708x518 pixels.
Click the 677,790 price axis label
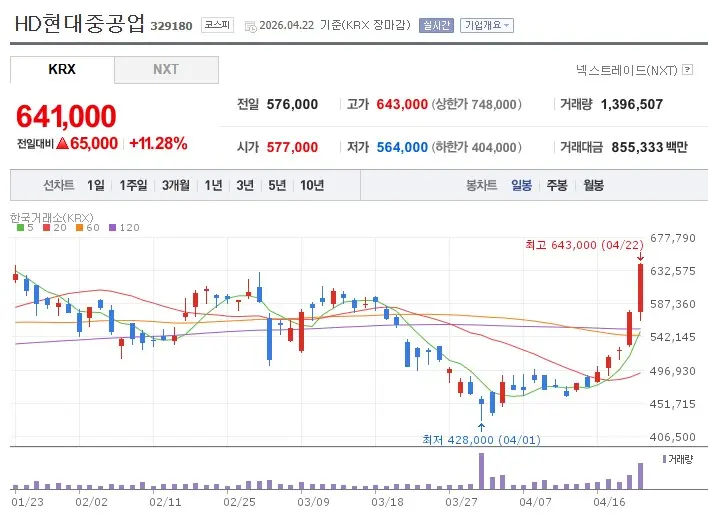tap(673, 238)
